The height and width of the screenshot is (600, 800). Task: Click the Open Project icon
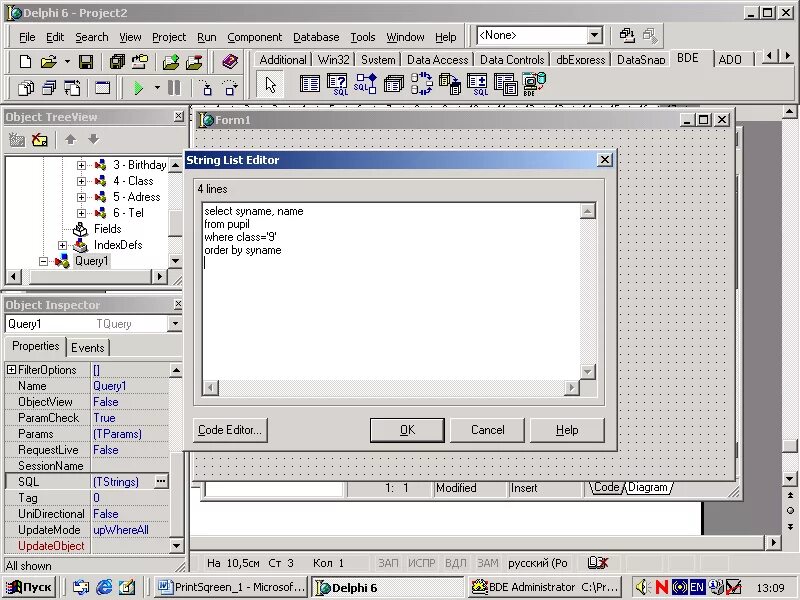pyautogui.click(x=140, y=62)
